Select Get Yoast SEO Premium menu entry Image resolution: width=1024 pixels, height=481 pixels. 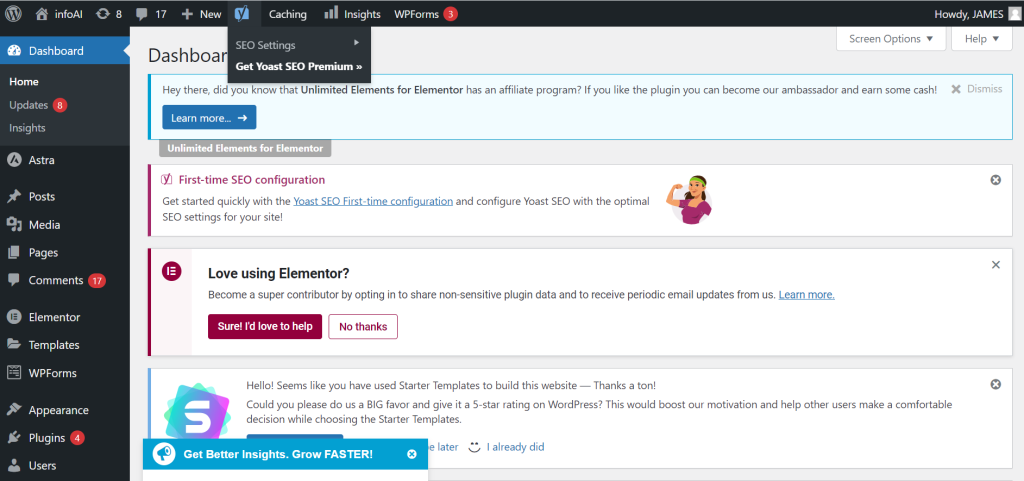[x=298, y=67]
